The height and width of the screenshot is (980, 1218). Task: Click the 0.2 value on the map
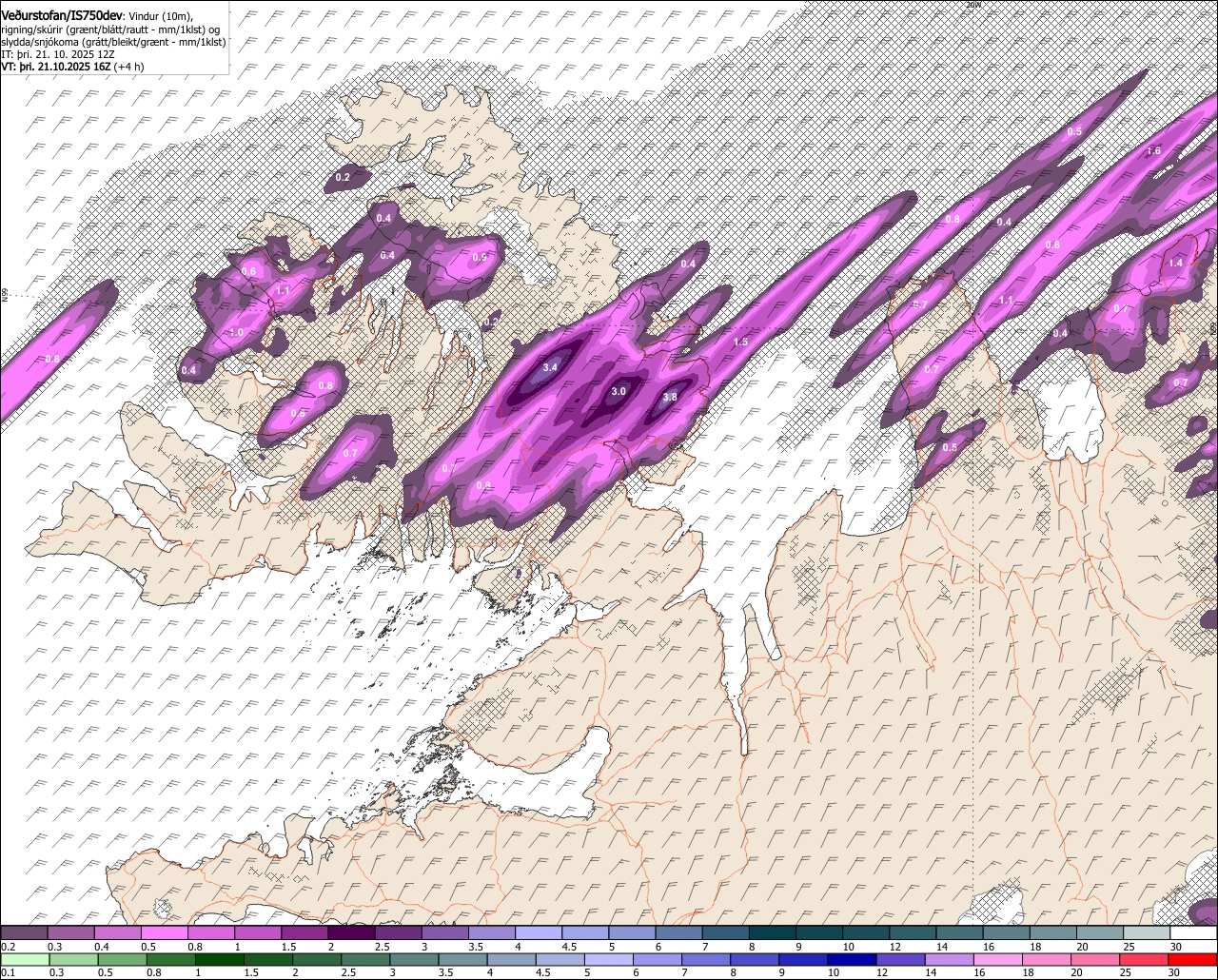pyautogui.click(x=343, y=177)
